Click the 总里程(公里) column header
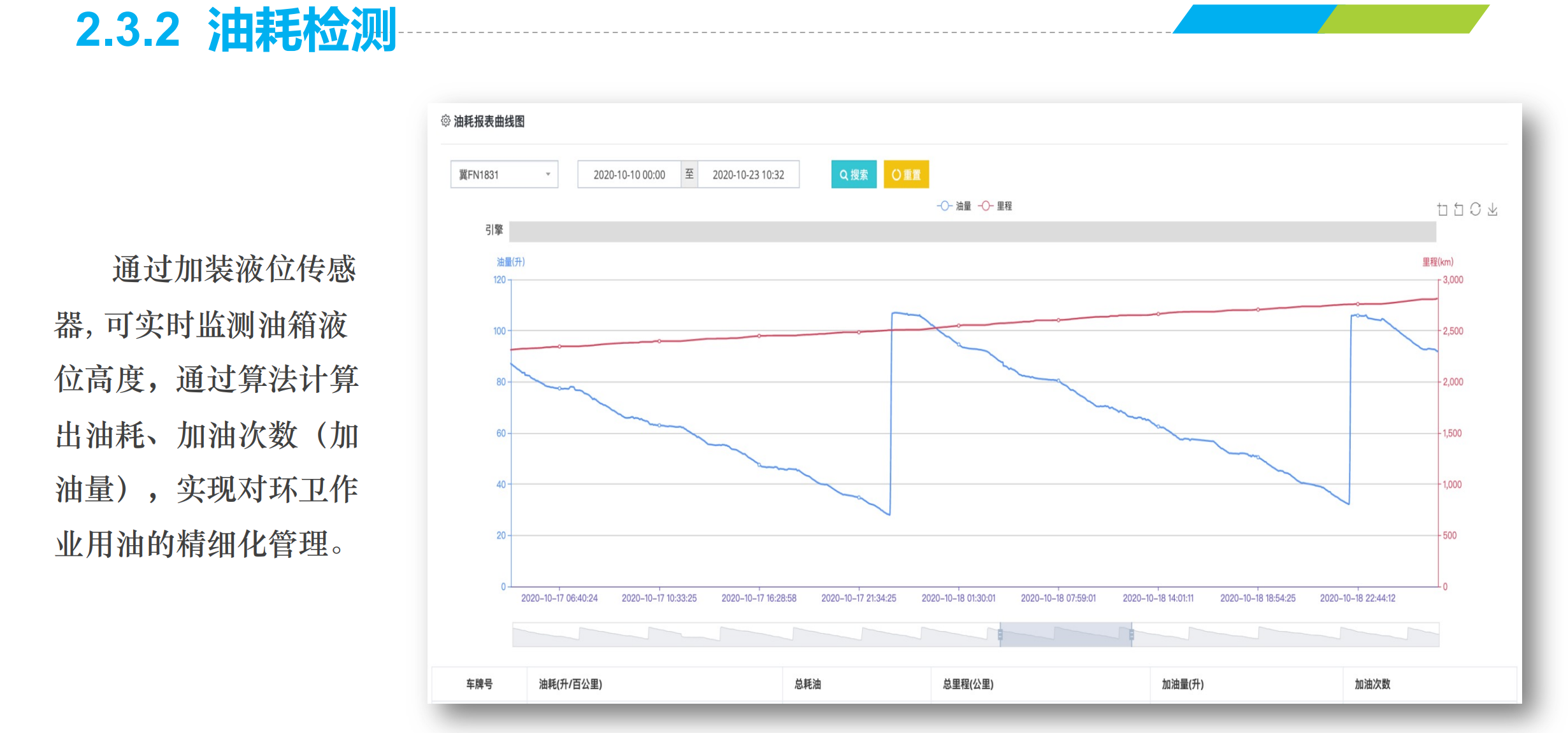This screenshot has width=1568, height=733. 968,684
